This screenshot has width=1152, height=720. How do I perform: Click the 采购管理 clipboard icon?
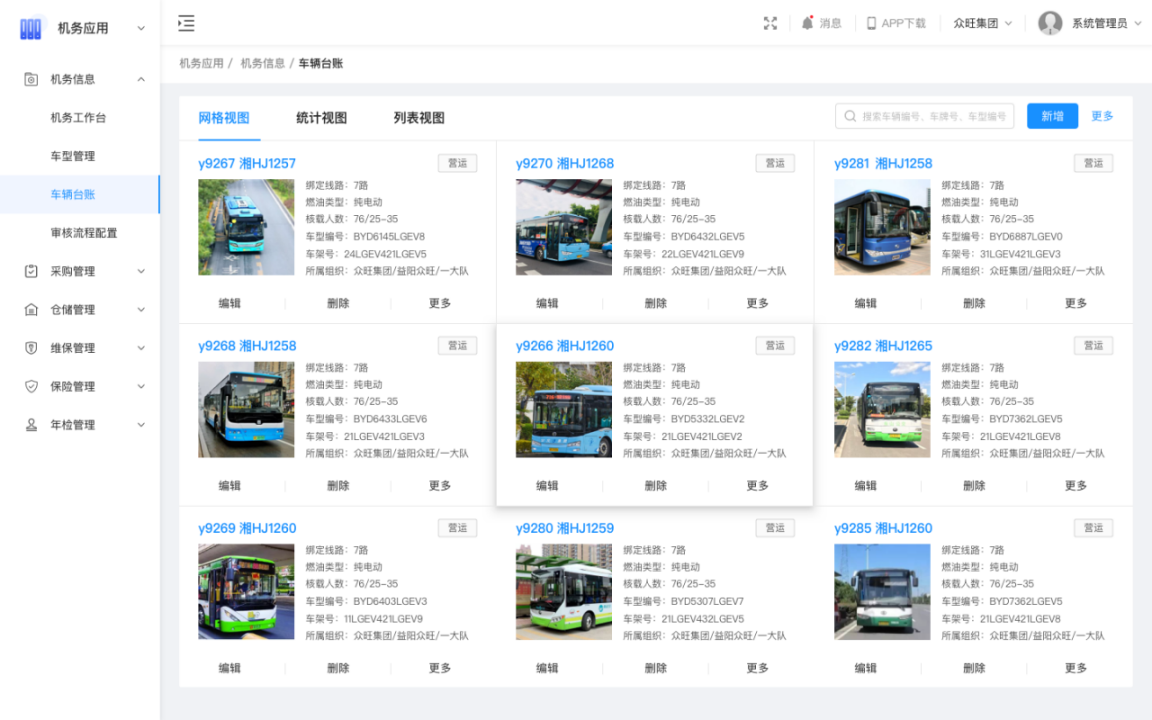(x=31, y=271)
